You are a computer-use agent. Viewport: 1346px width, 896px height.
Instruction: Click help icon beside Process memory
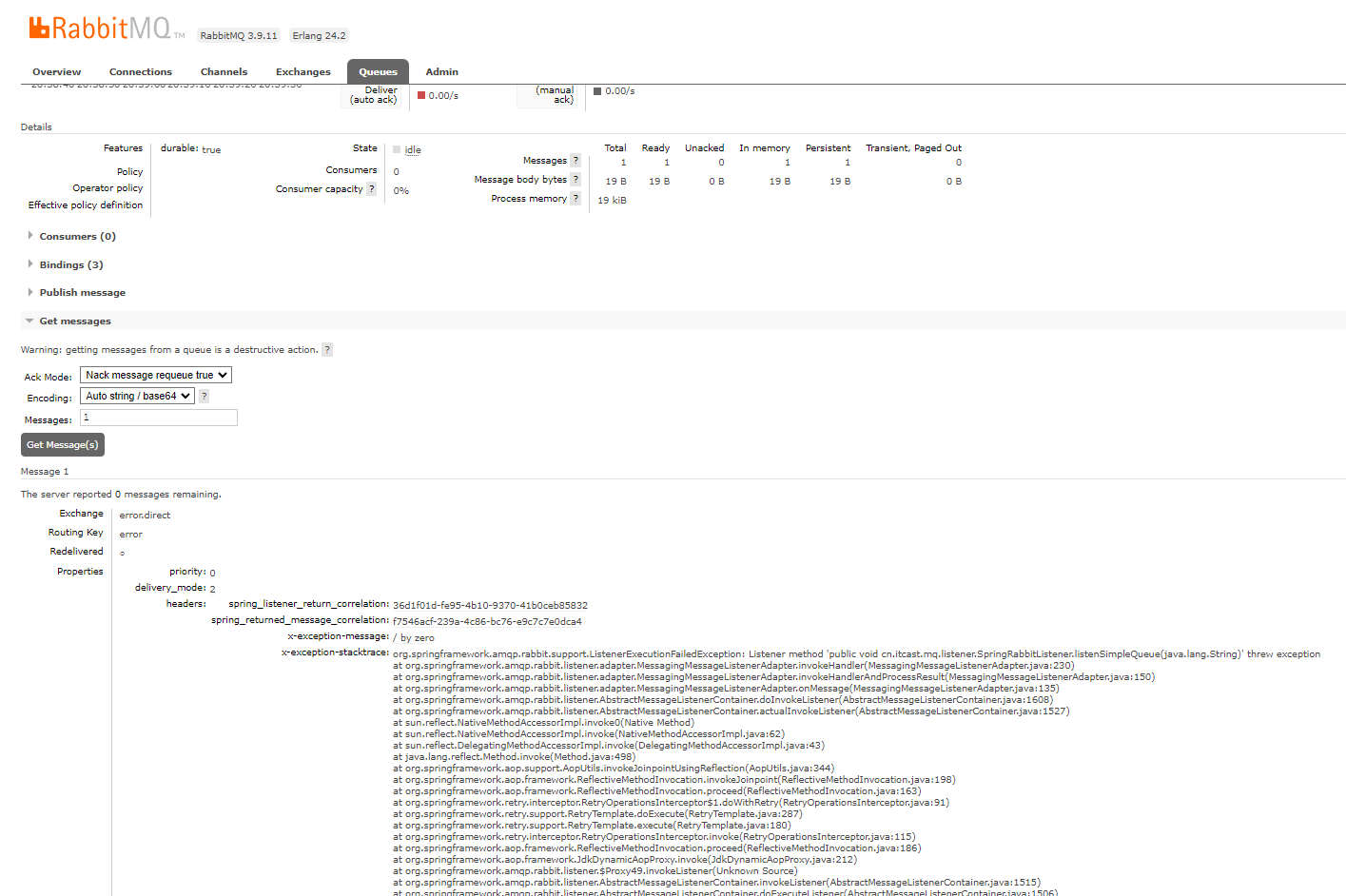575,199
